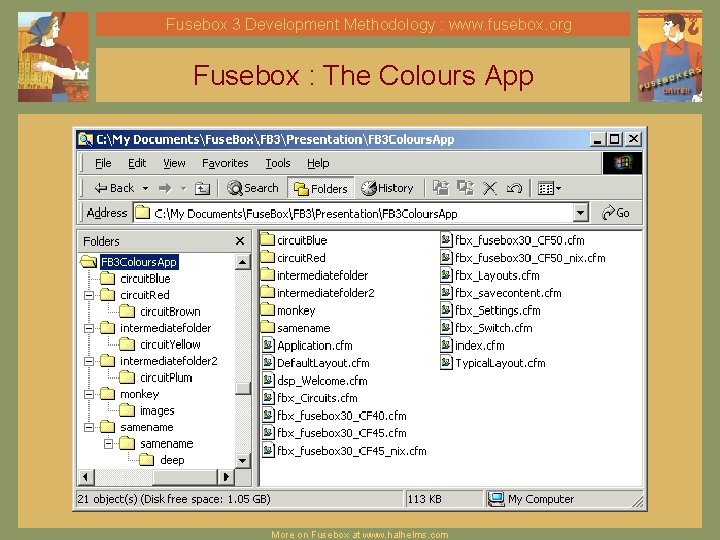Select the deep folder in tree

(x=172, y=460)
